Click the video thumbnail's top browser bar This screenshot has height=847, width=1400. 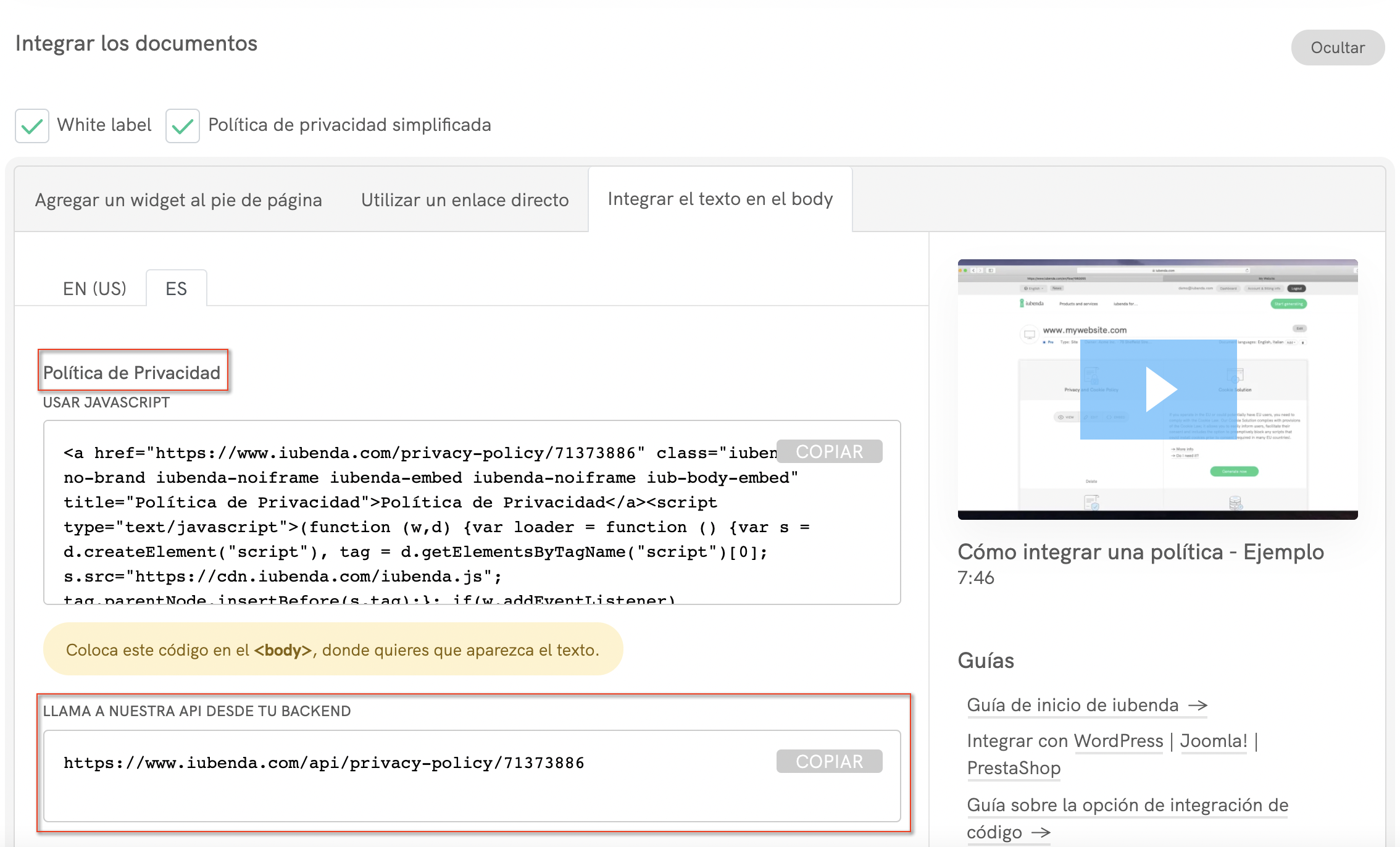pos(1157,270)
